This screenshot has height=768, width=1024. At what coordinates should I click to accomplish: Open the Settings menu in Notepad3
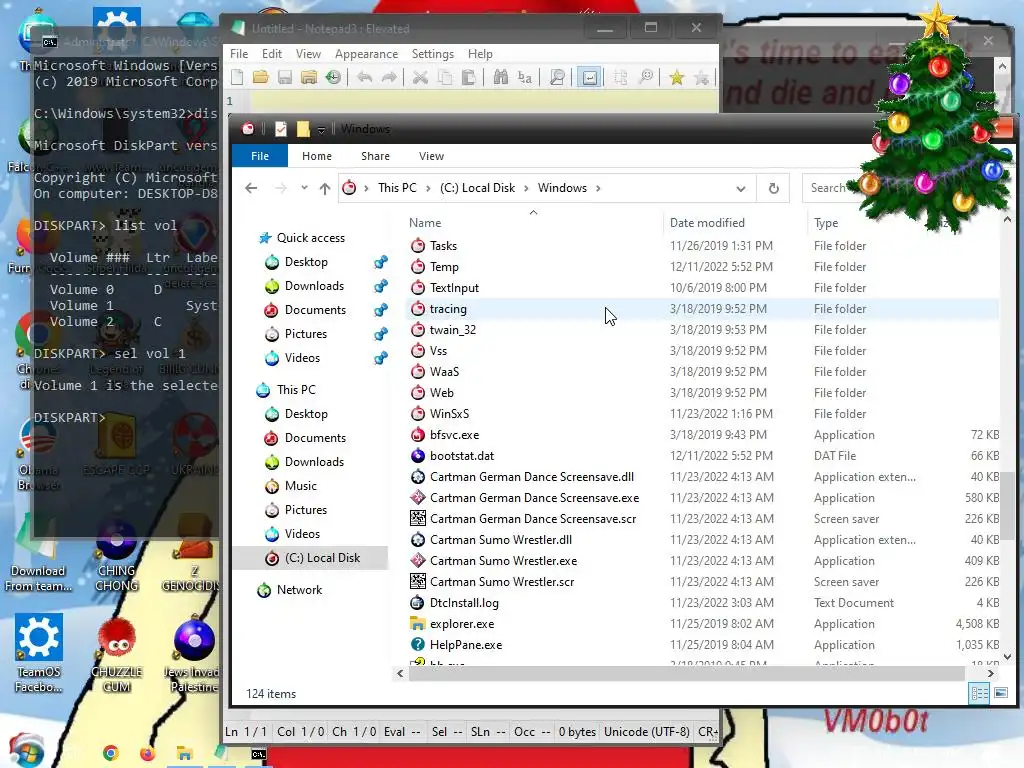tap(432, 54)
